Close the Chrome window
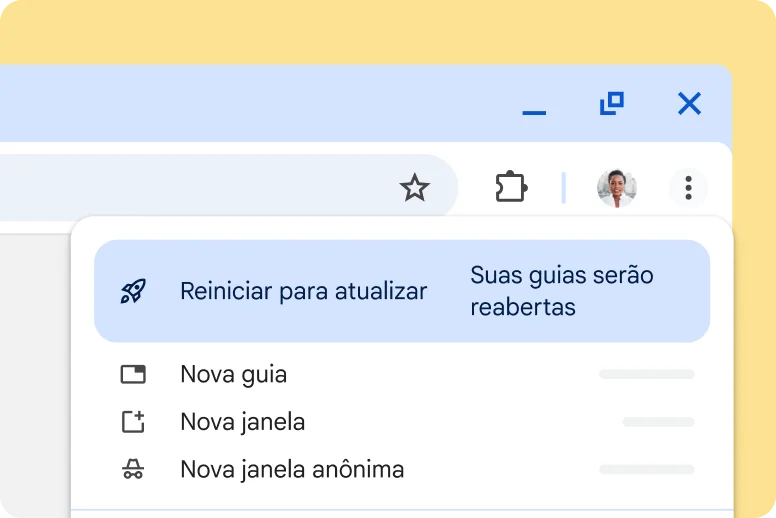This screenshot has width=776, height=518. (x=689, y=103)
